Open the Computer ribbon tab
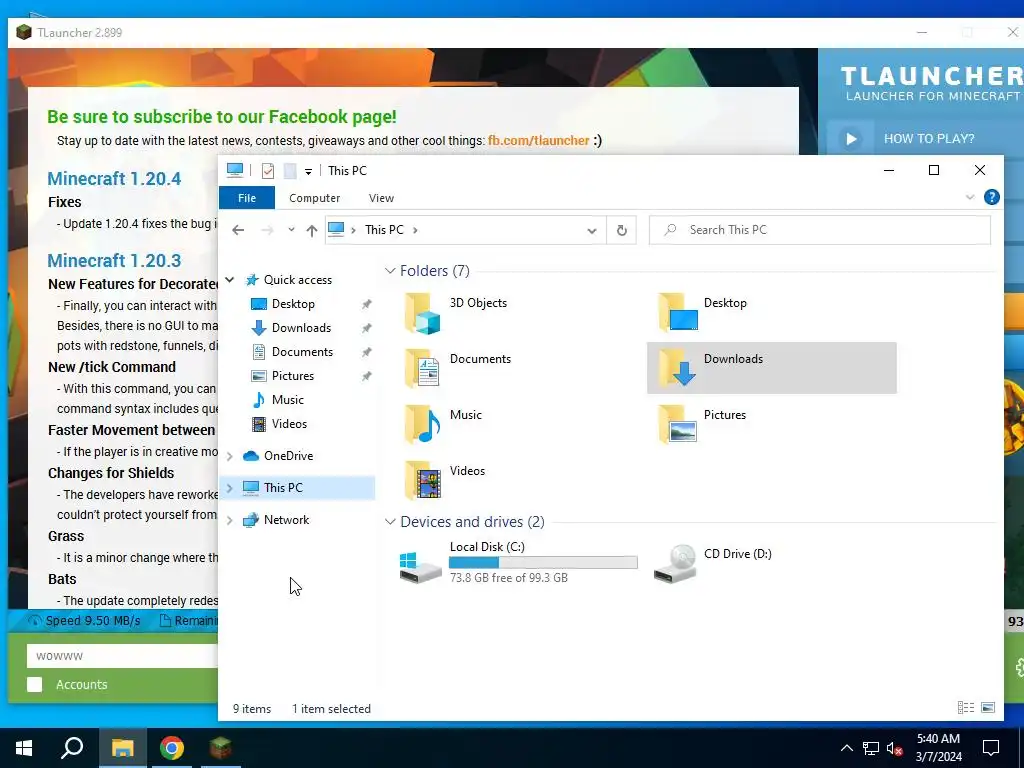Image resolution: width=1024 pixels, height=768 pixels. (315, 198)
